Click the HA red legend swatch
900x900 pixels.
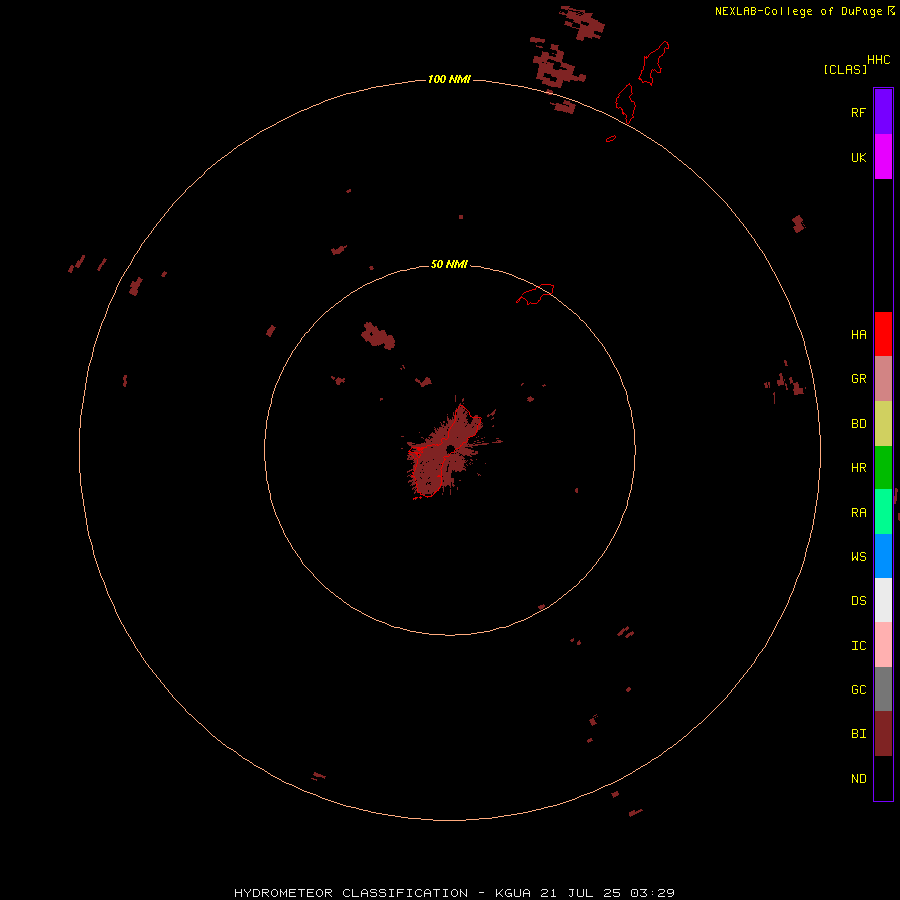[883, 334]
